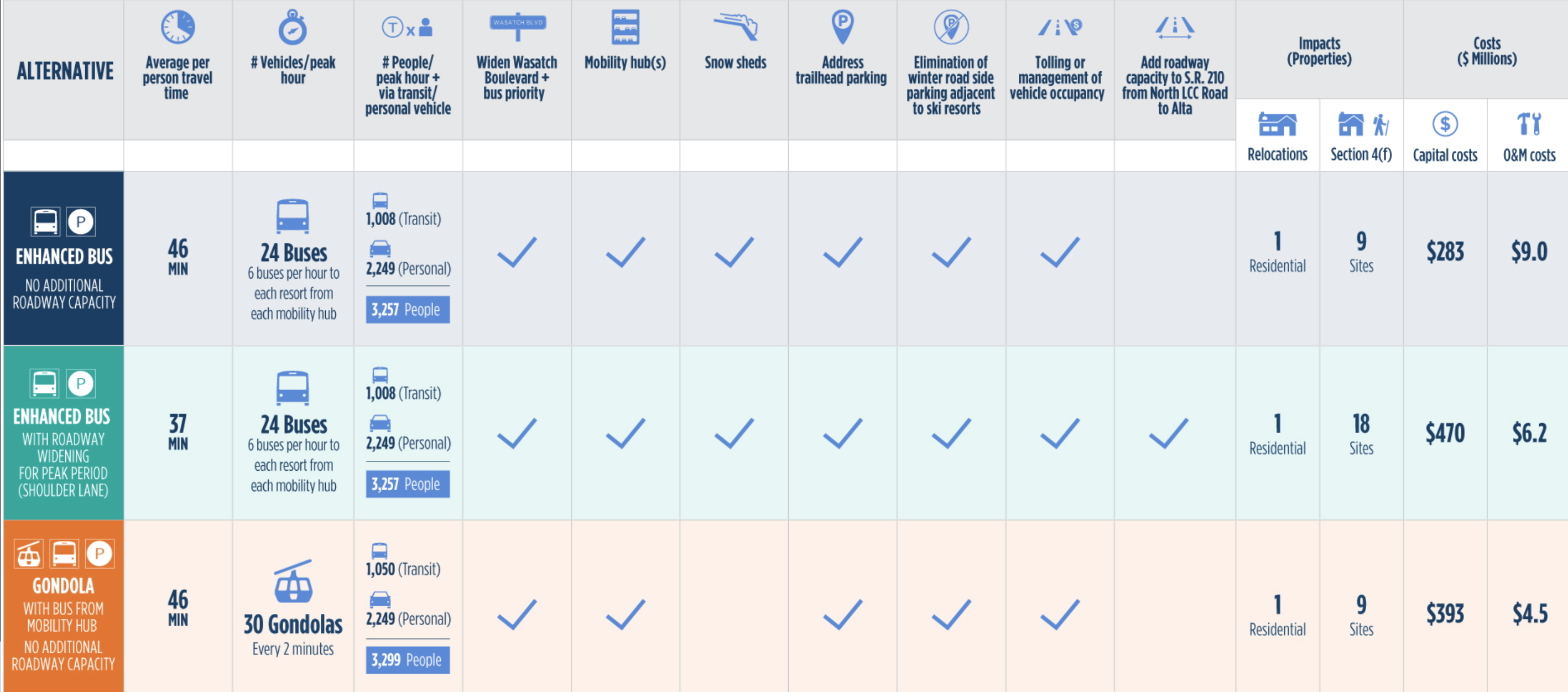This screenshot has width=1568, height=692.
Task: Select the gondola cabin icon above 30 Gondolas
Action: (x=293, y=581)
